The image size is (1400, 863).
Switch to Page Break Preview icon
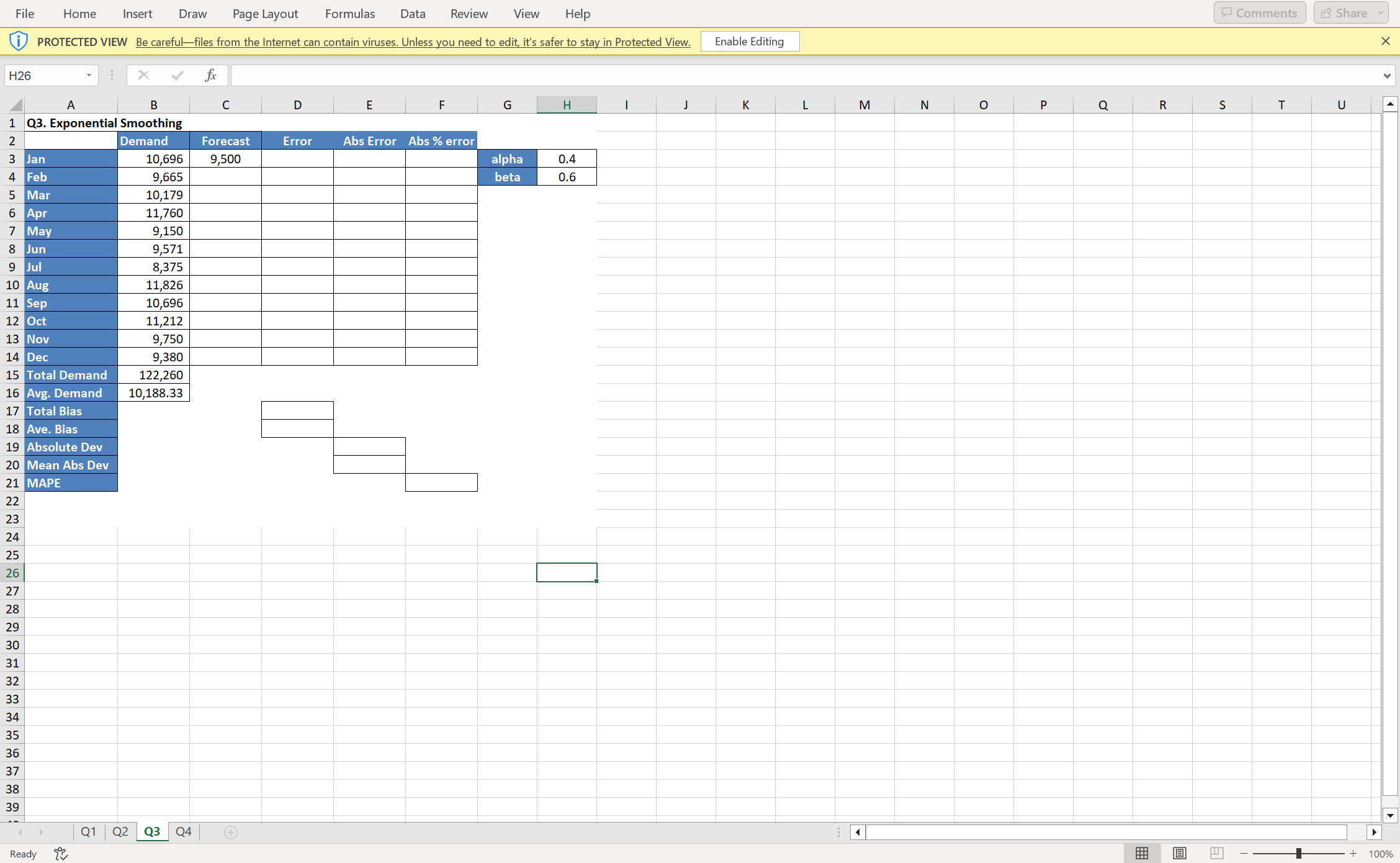click(1216, 853)
